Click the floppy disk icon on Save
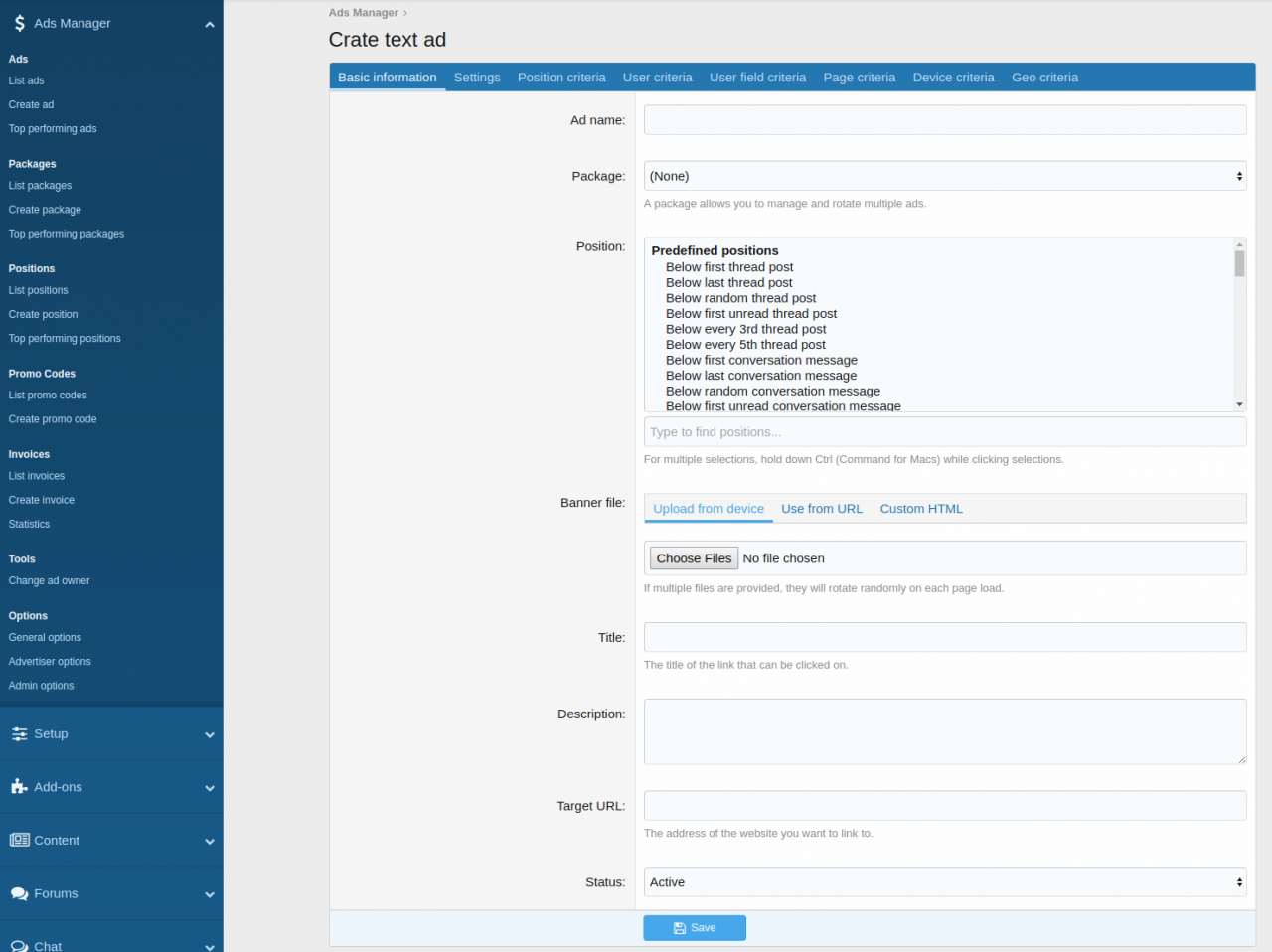This screenshot has height=952, width=1272. (678, 927)
